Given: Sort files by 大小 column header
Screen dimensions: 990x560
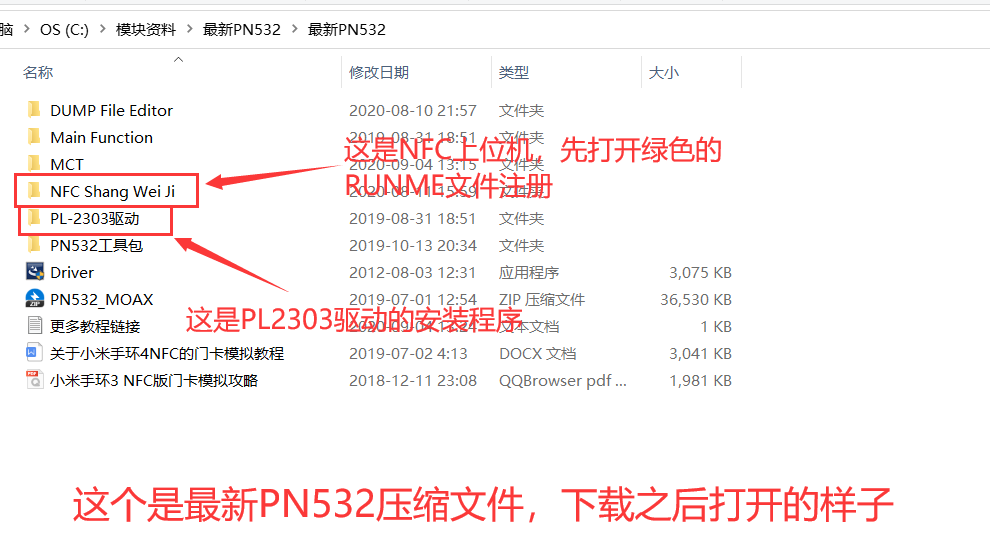Looking at the screenshot, I should coord(664,73).
